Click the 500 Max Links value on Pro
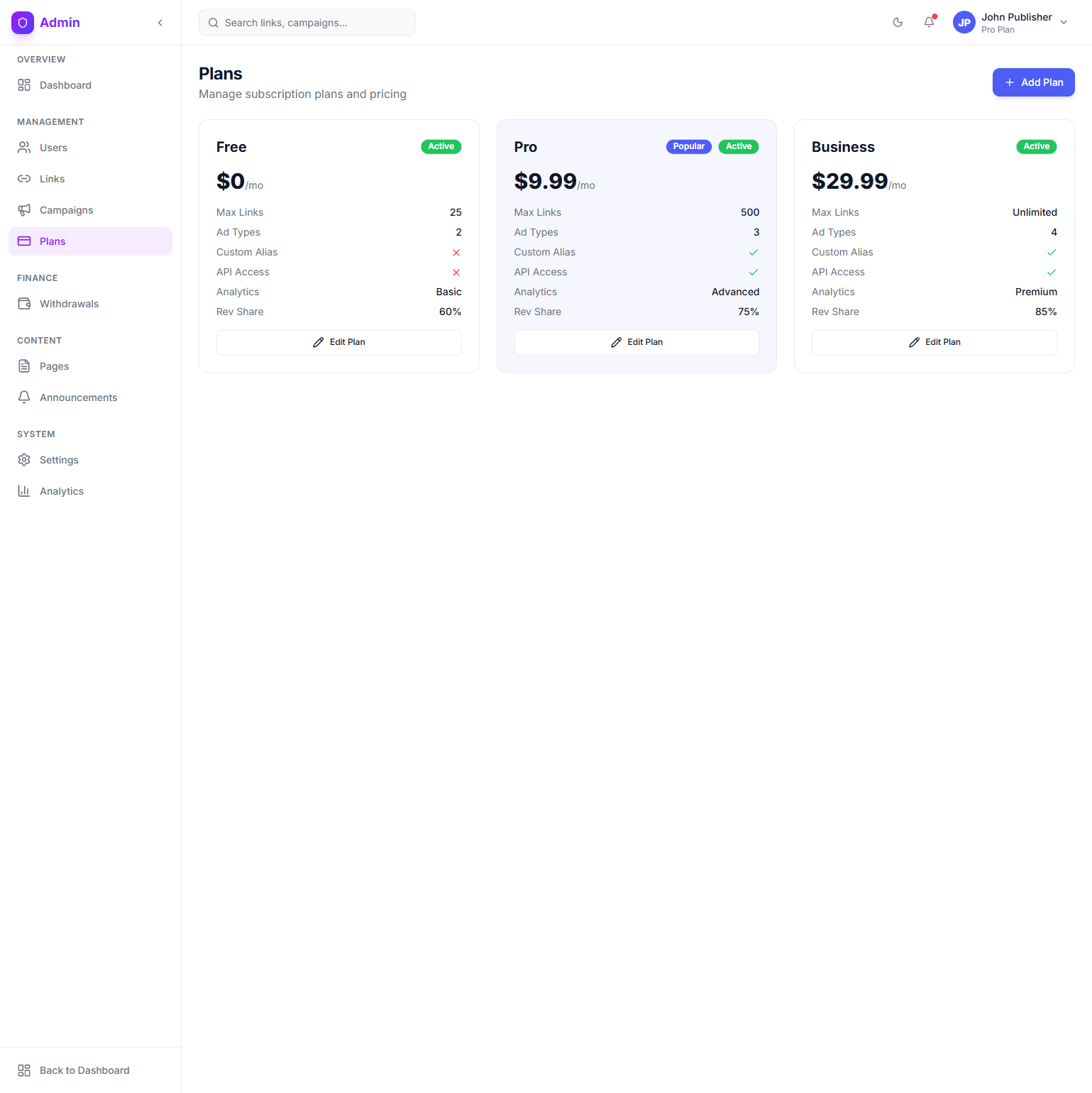This screenshot has width=1092, height=1093. tap(750, 212)
